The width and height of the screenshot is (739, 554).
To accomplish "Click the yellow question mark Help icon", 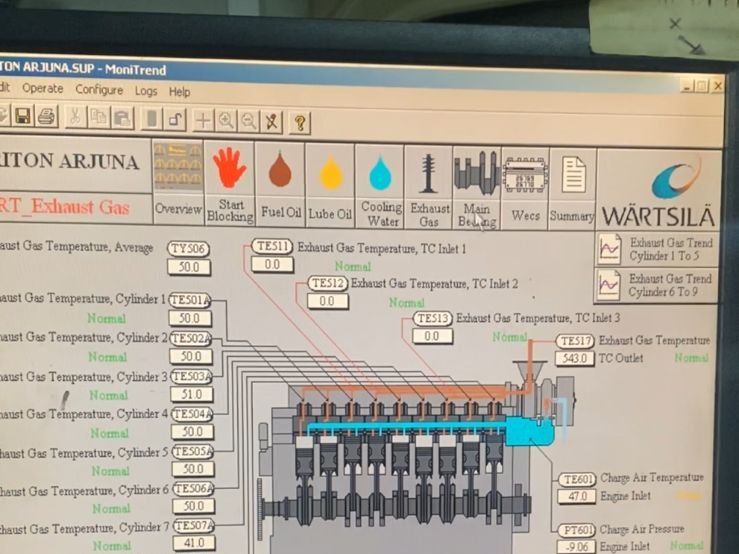I will pos(300,123).
